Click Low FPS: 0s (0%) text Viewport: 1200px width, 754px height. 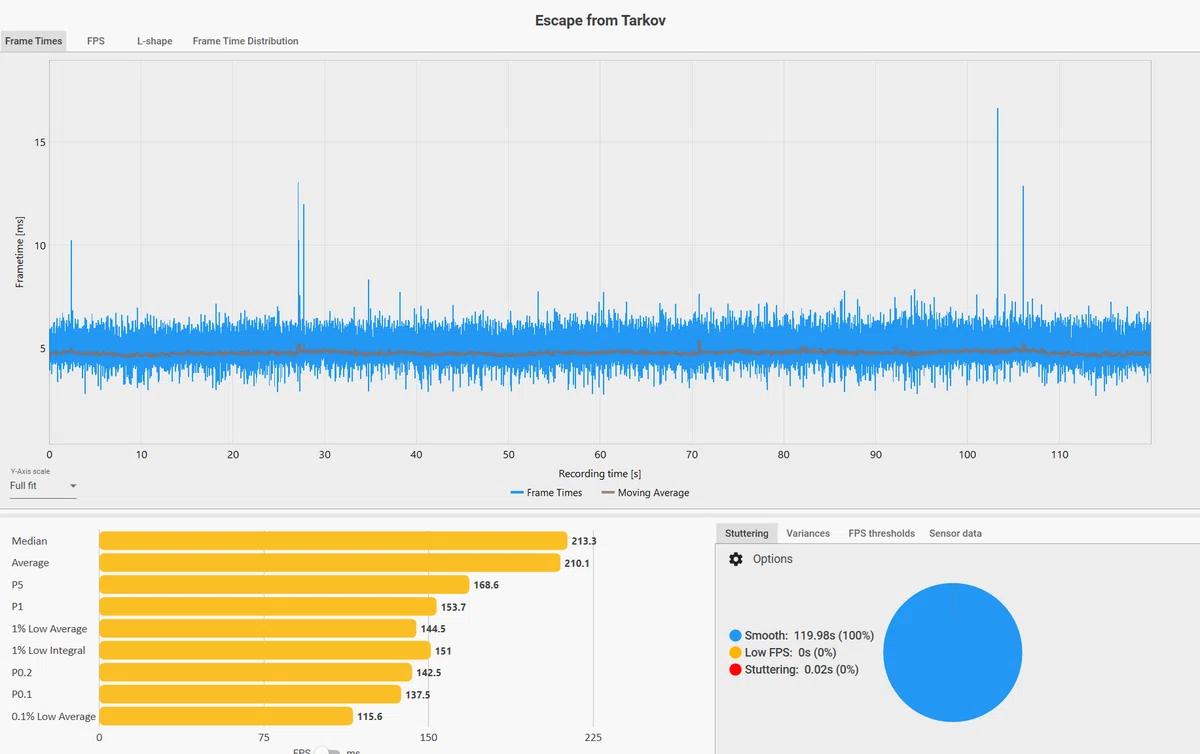point(790,652)
